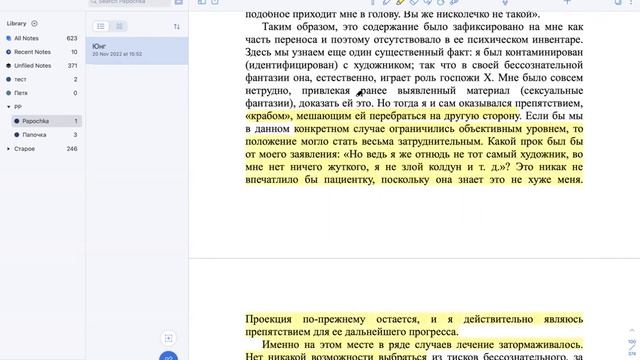
Task: Click the 246 count beside Старое
Action: pyautogui.click(x=72, y=149)
